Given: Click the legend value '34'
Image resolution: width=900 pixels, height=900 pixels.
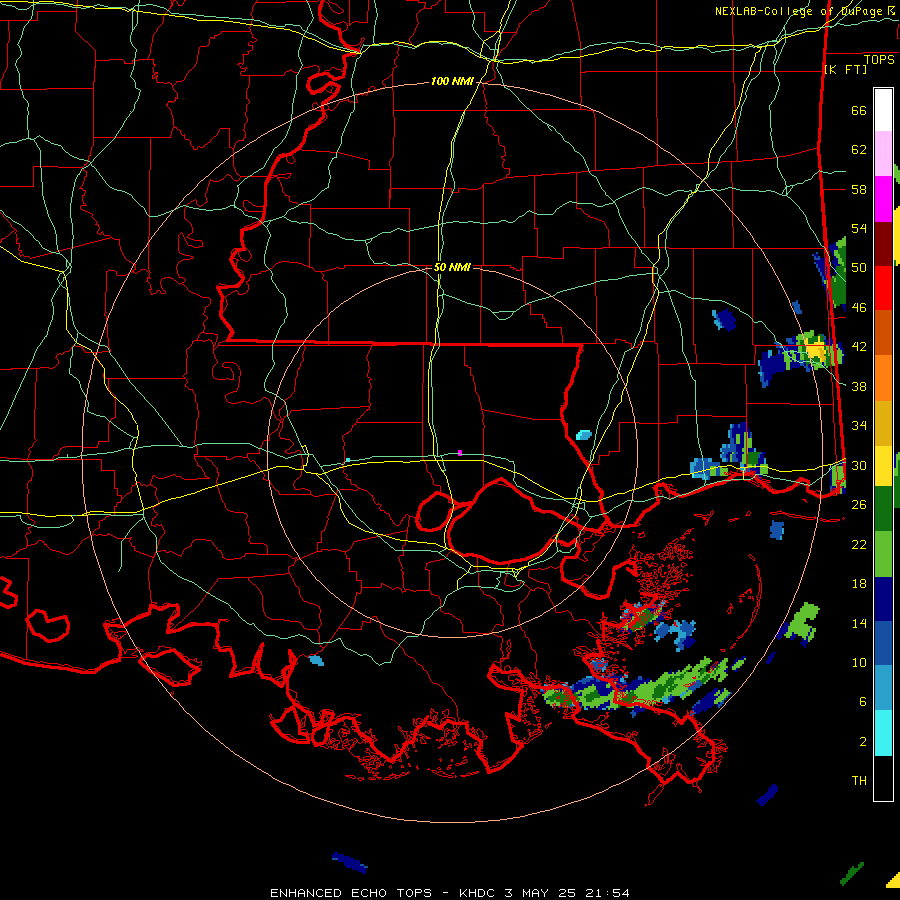Looking at the screenshot, I should click(859, 425).
